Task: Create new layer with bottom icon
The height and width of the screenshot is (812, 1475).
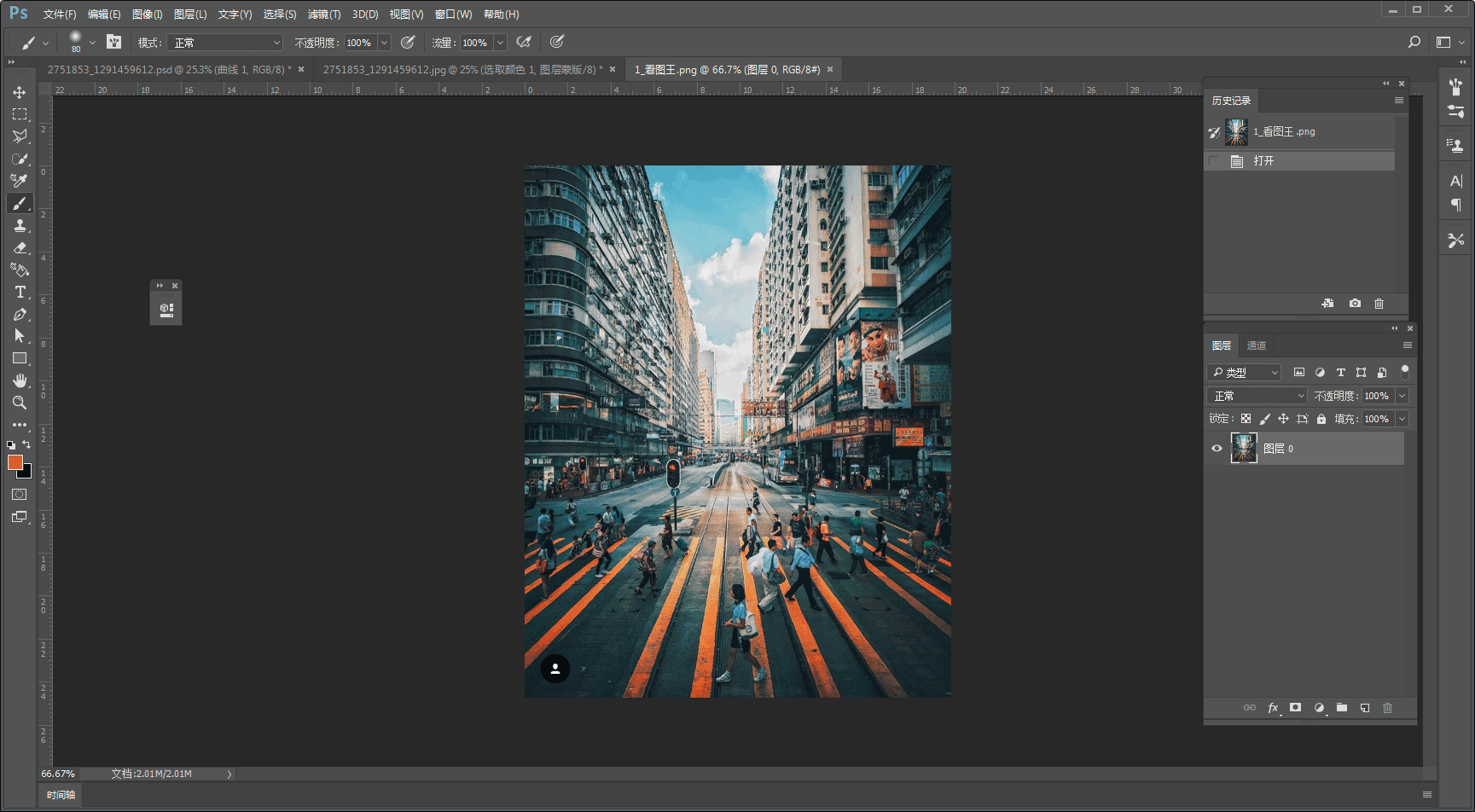Action: [x=1364, y=708]
